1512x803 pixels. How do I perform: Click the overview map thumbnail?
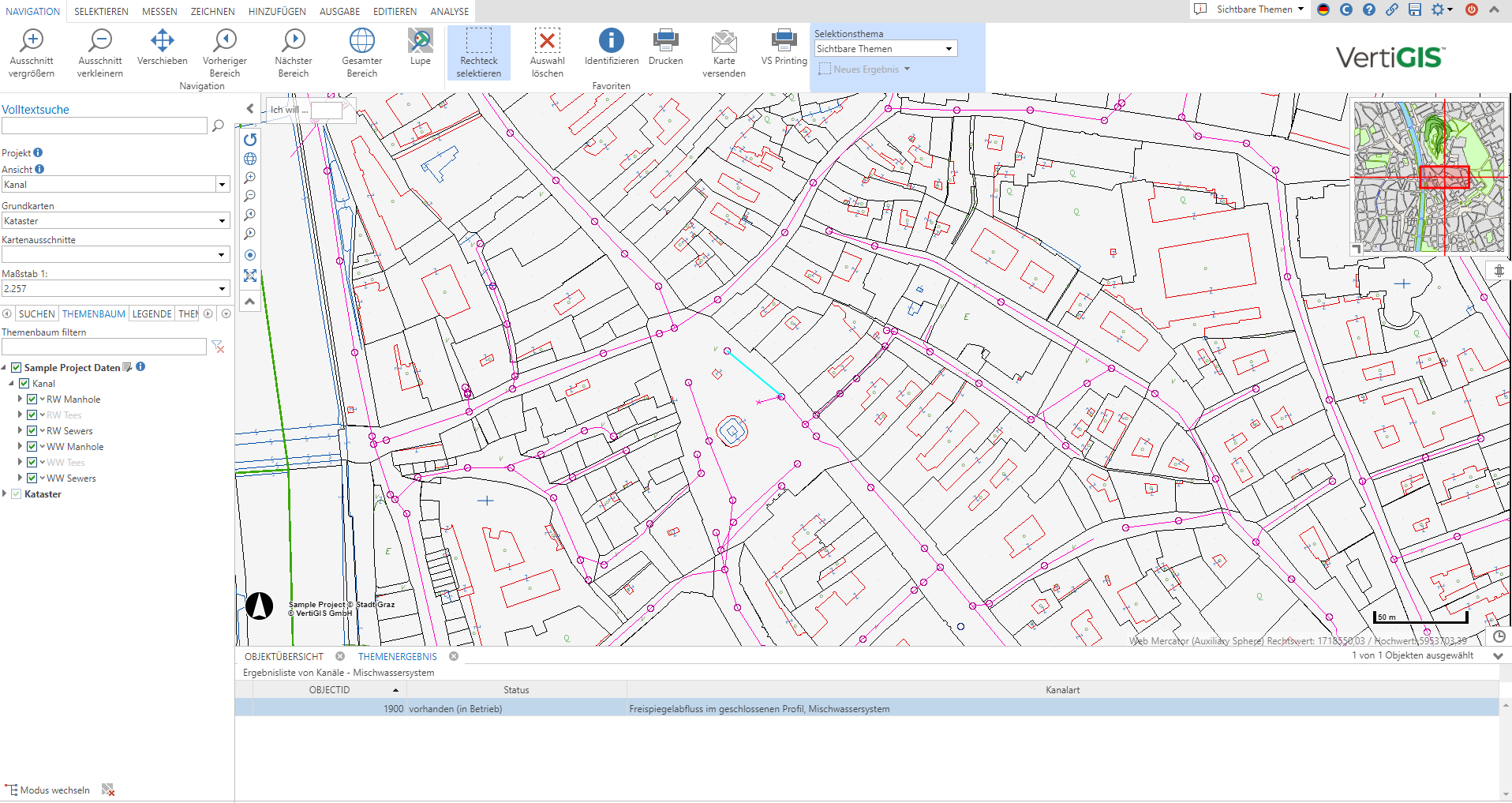click(1429, 176)
